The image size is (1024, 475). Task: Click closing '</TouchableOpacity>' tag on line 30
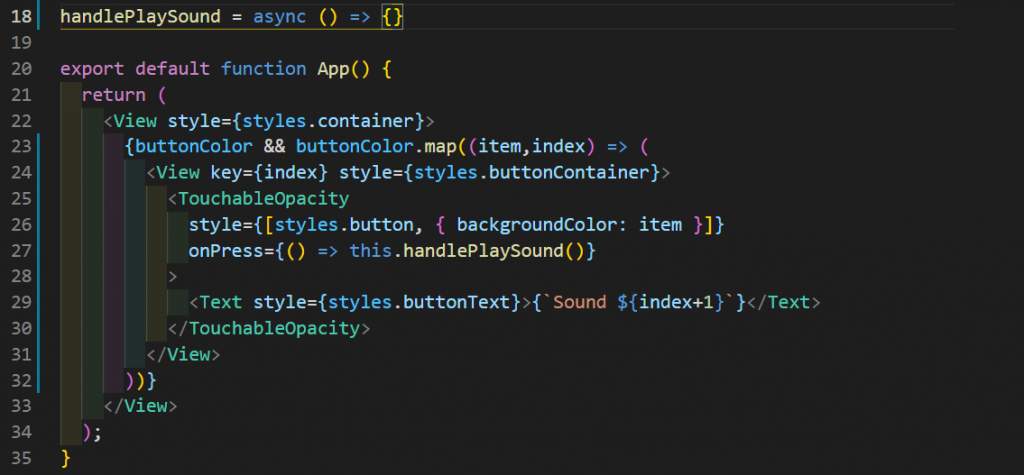(x=269, y=328)
